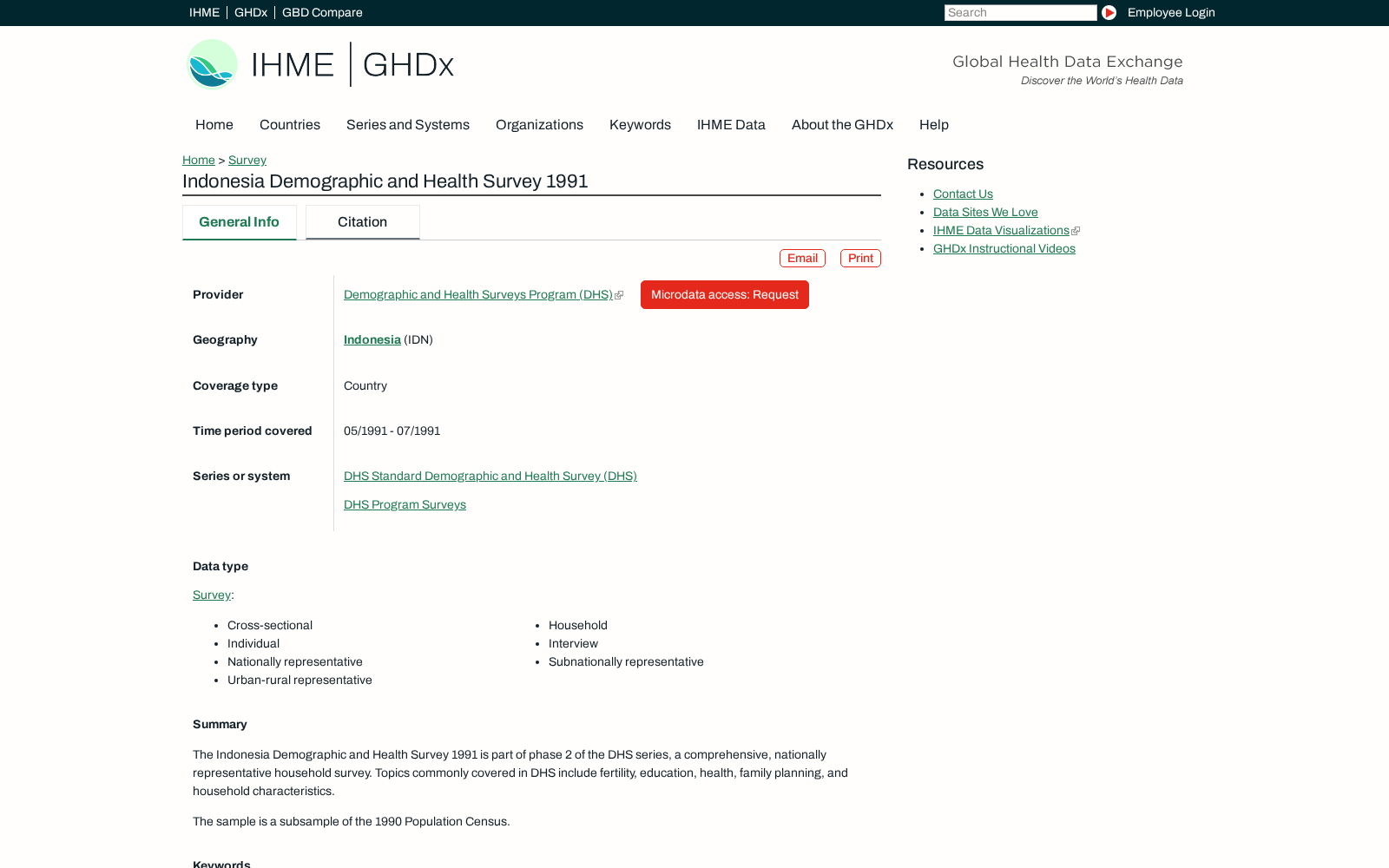Click the Individual list item
This screenshot has height=868, width=1389.
tap(253, 643)
